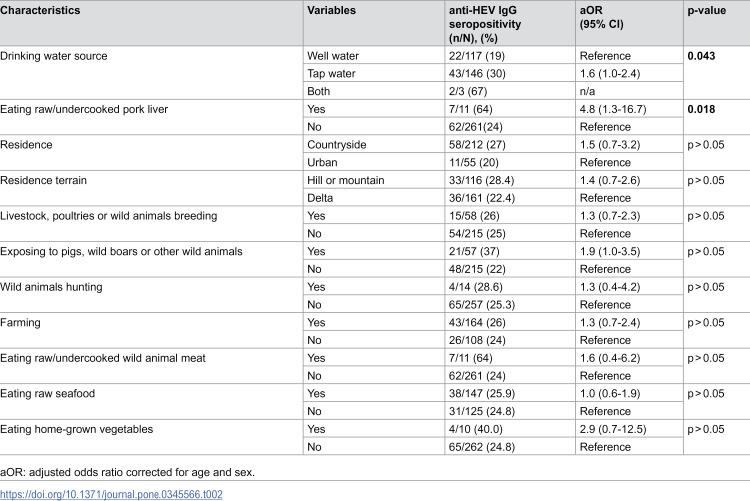Image resolution: width=750 pixels, height=501 pixels.
Task: Select the Hill or mountain cell
Action: (x=346, y=180)
